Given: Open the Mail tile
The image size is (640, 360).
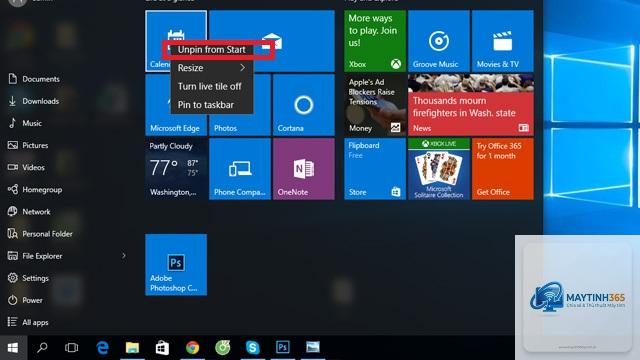Looking at the screenshot, I should click(x=272, y=41).
